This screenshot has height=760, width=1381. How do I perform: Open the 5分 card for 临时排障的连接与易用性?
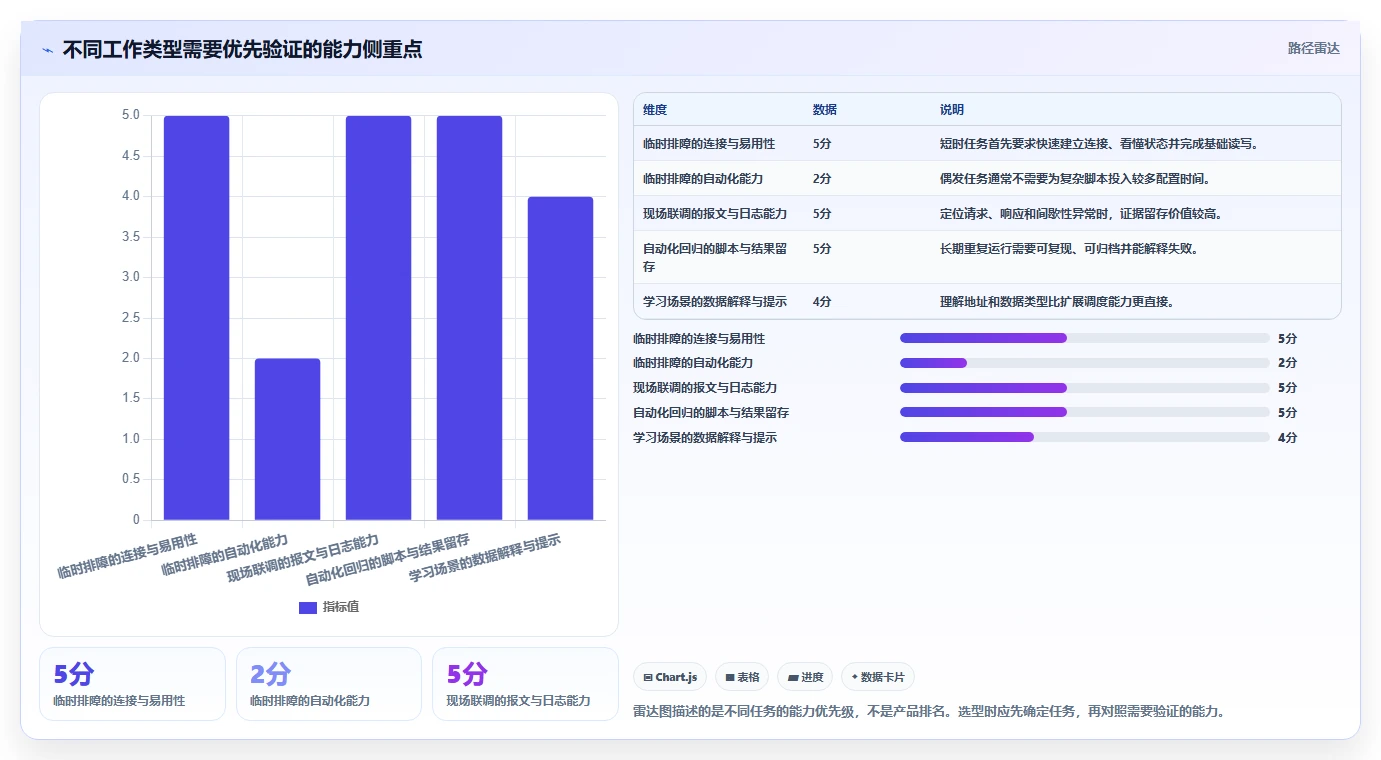132,684
